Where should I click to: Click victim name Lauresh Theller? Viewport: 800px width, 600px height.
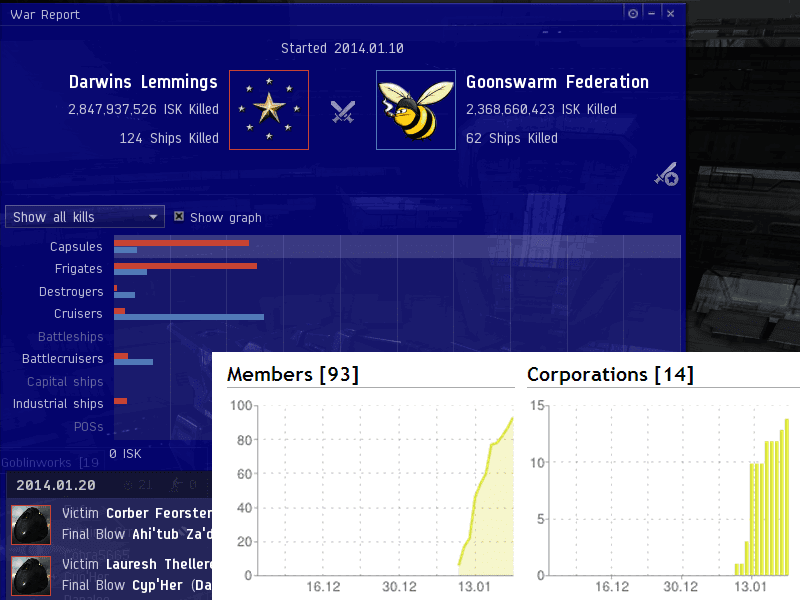tap(159, 564)
